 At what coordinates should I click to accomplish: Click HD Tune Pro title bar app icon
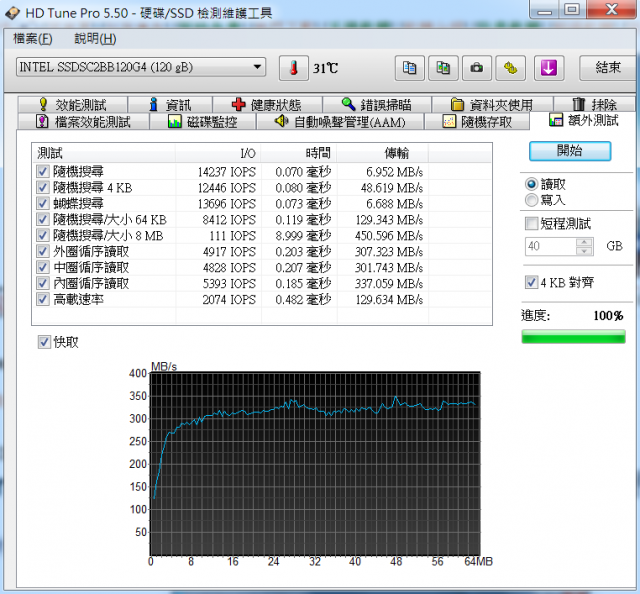[x=12, y=13]
